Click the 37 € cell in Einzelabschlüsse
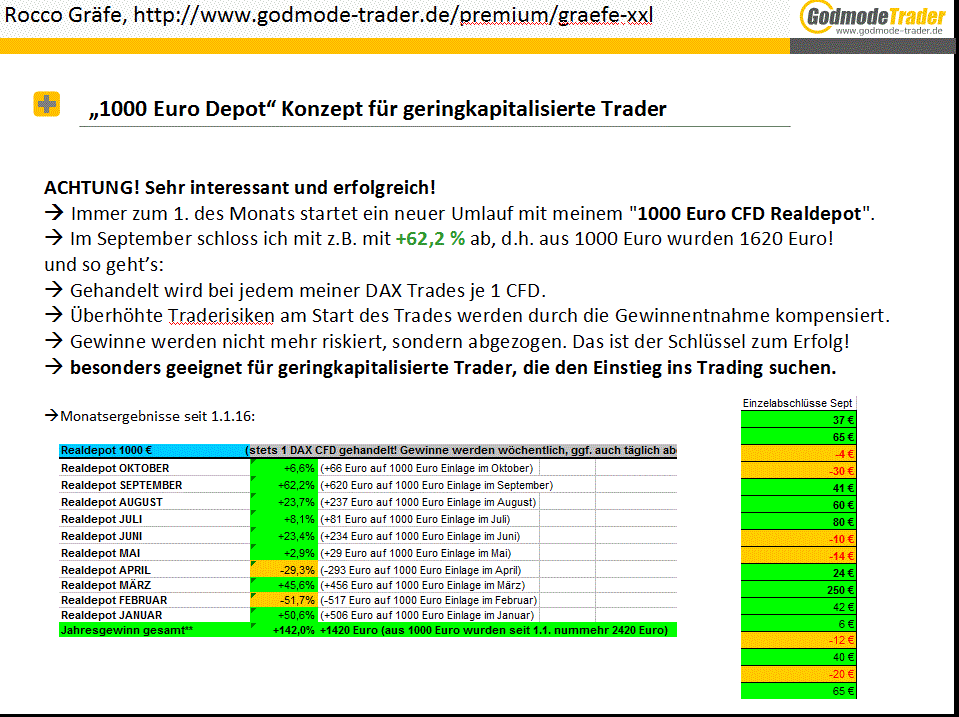The height and width of the screenshot is (717, 959). pyautogui.click(x=798, y=420)
